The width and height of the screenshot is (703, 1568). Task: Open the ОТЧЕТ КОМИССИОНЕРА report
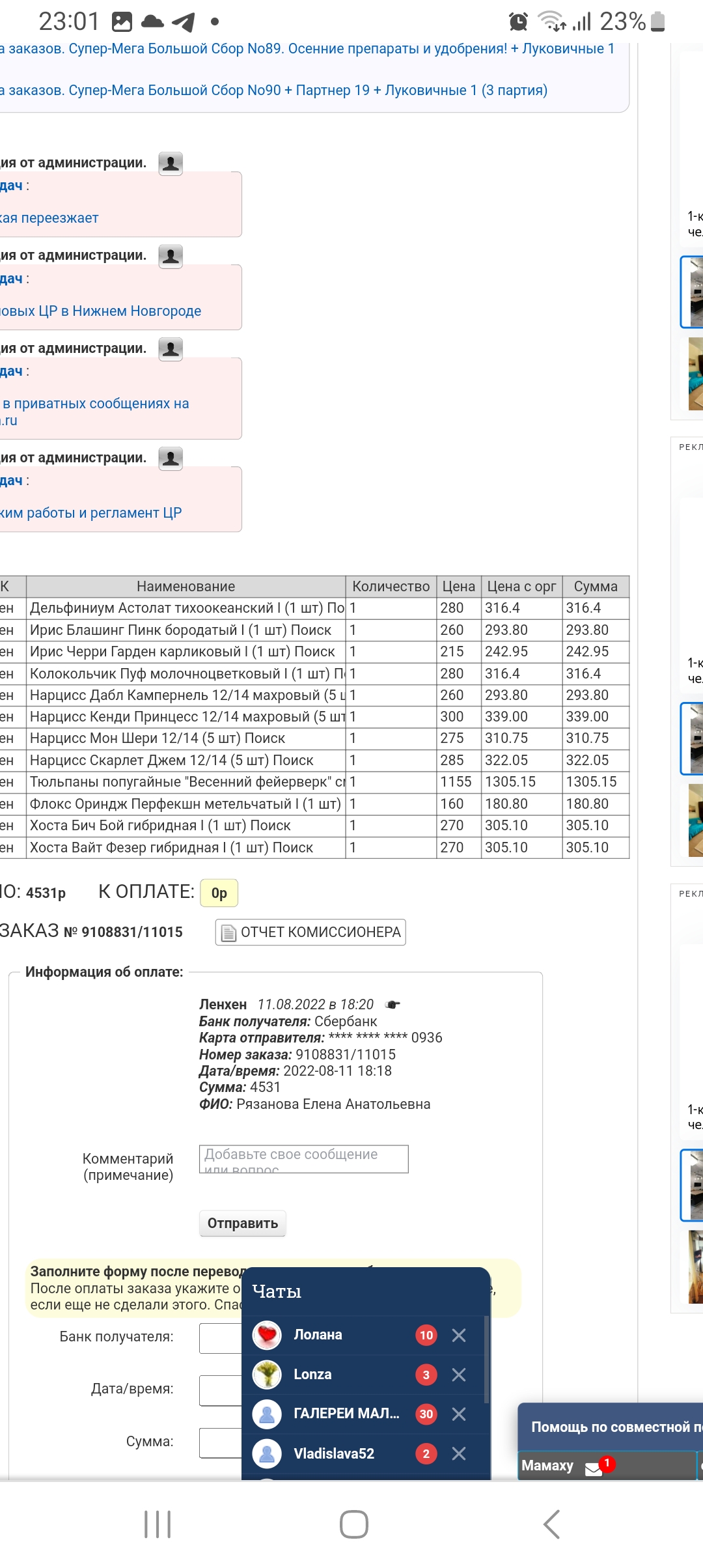click(x=310, y=932)
